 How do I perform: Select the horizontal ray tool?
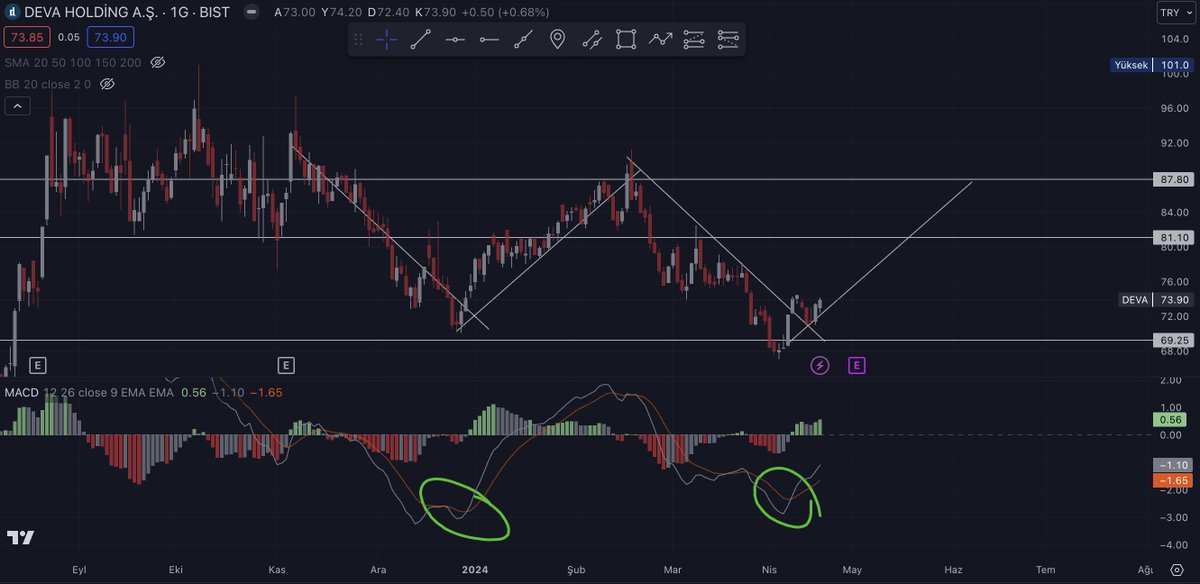pos(489,40)
